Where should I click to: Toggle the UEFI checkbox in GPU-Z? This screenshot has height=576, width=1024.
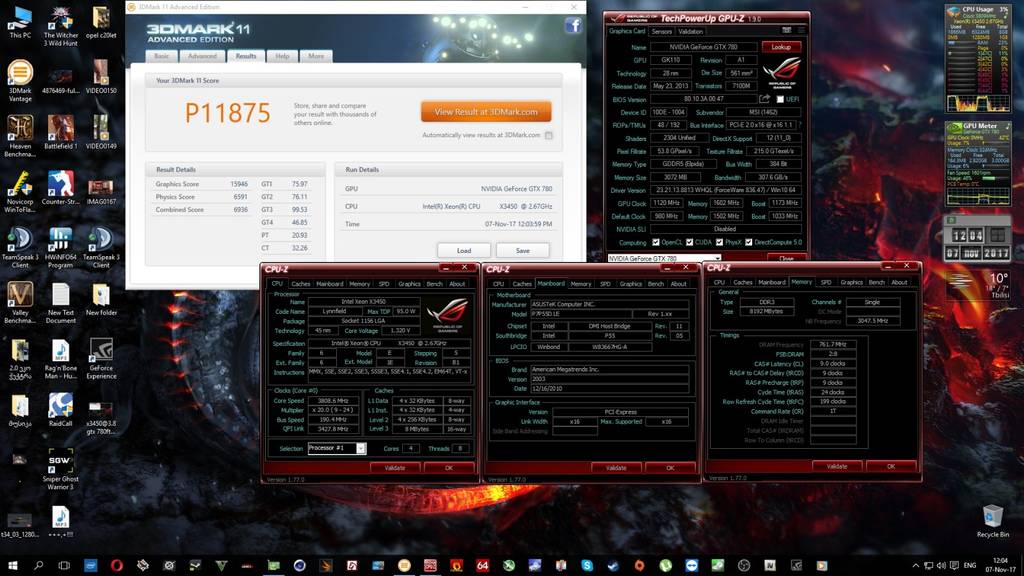point(780,99)
